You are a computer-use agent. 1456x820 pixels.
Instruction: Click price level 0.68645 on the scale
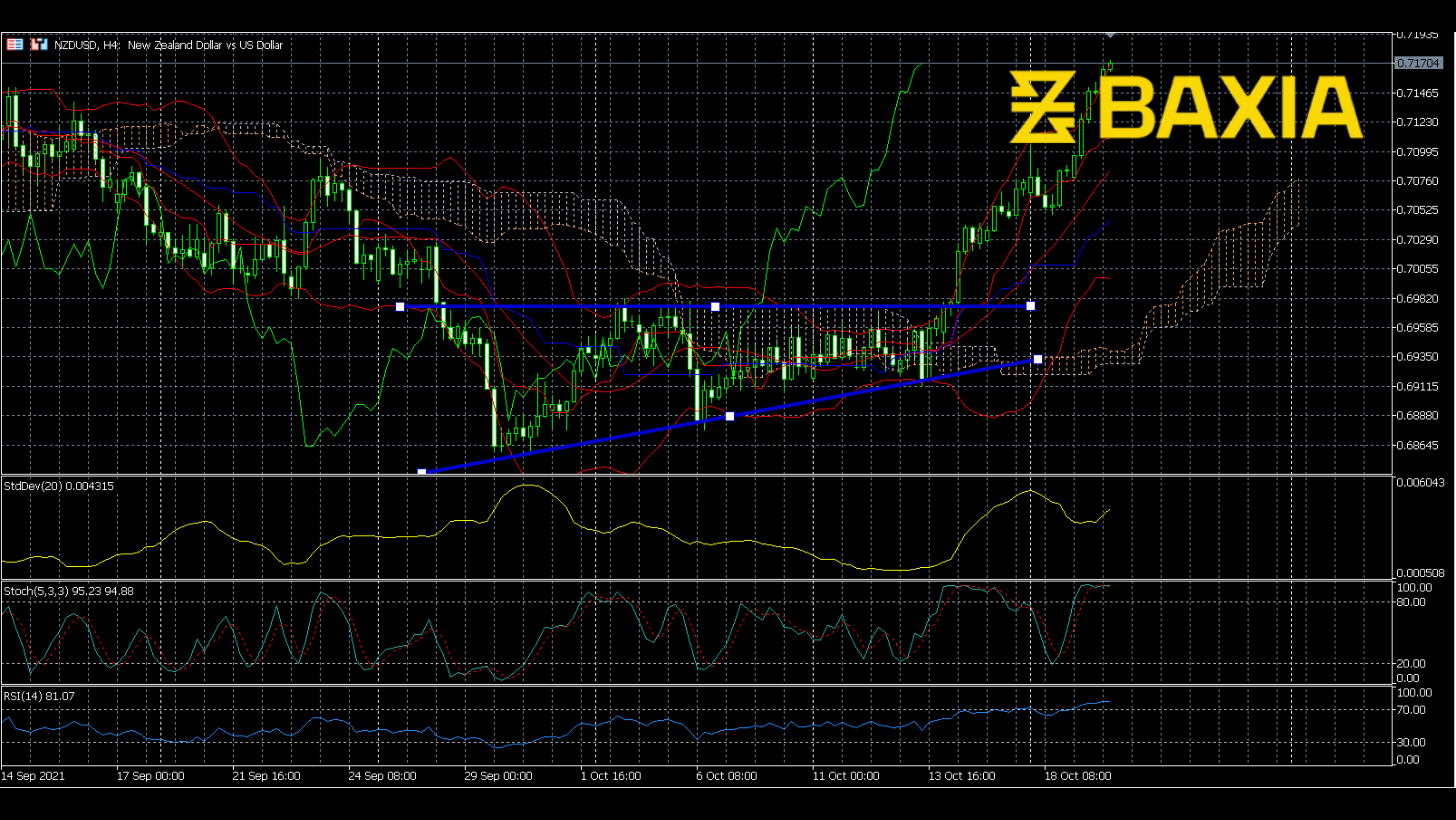coord(1417,445)
